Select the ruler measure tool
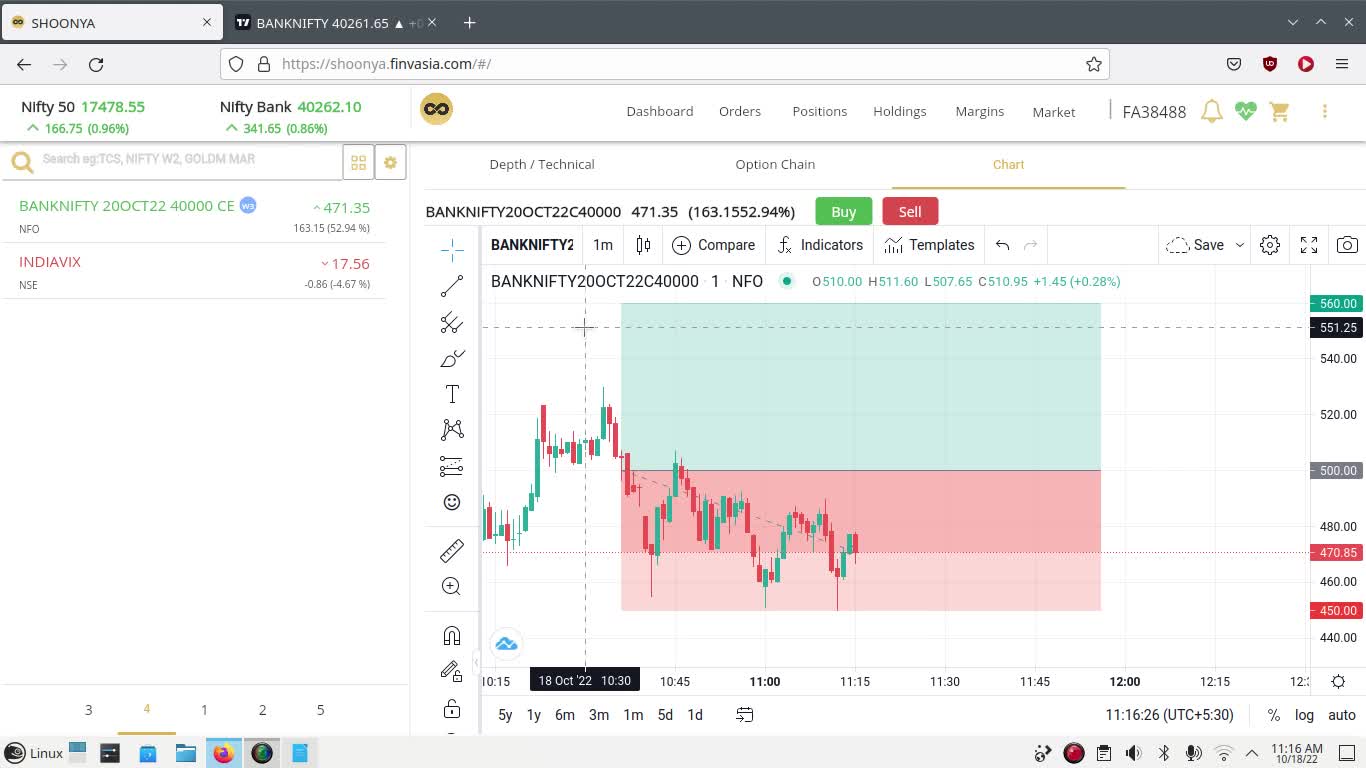Image resolution: width=1366 pixels, height=768 pixels. (x=452, y=550)
